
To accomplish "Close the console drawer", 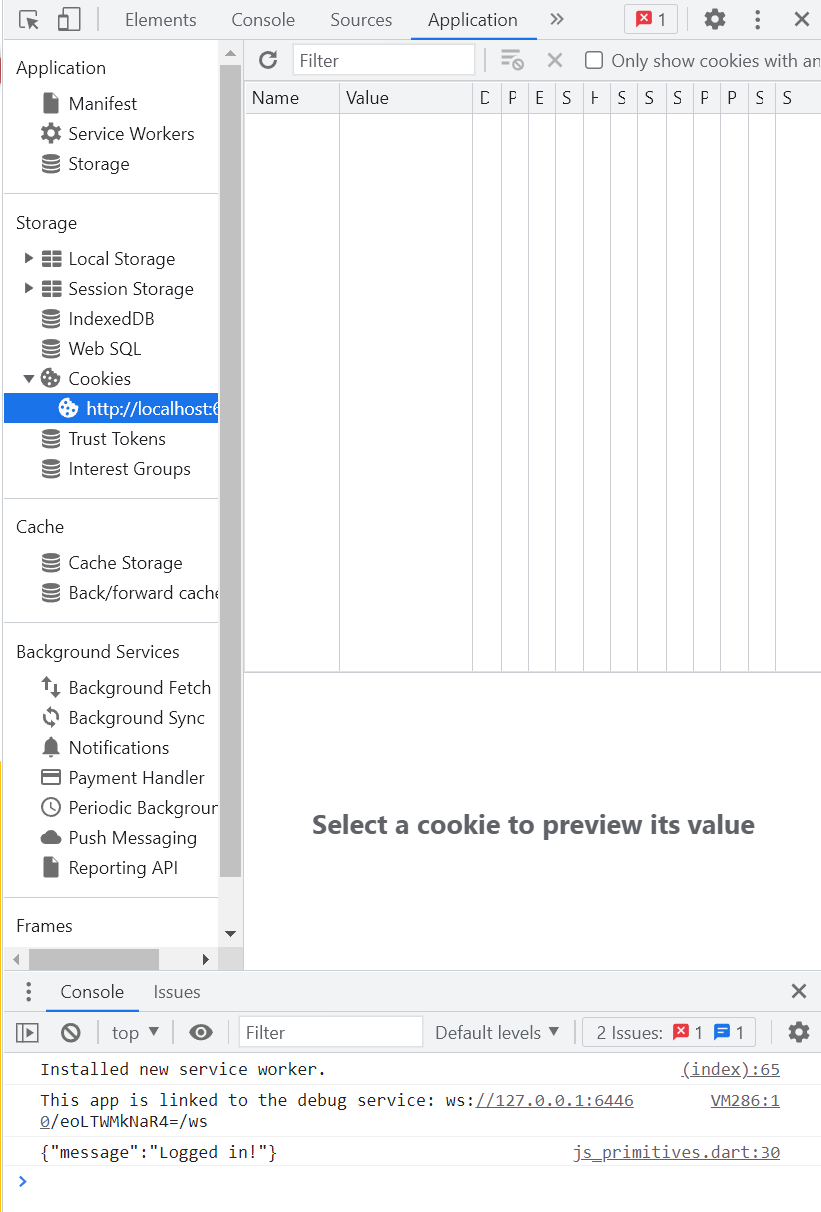I will pos(799,991).
